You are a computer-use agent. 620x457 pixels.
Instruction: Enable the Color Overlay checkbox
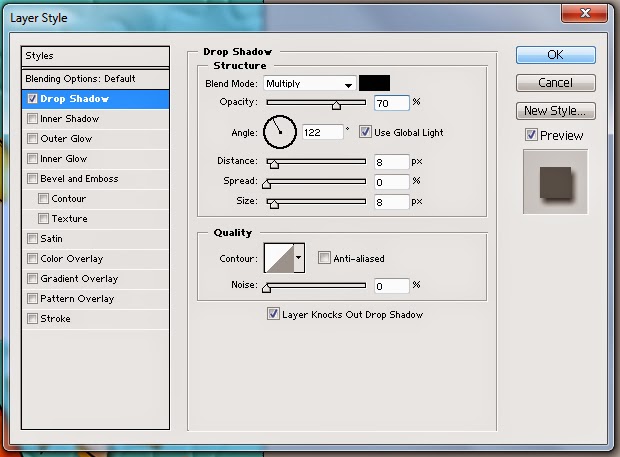(x=32, y=259)
